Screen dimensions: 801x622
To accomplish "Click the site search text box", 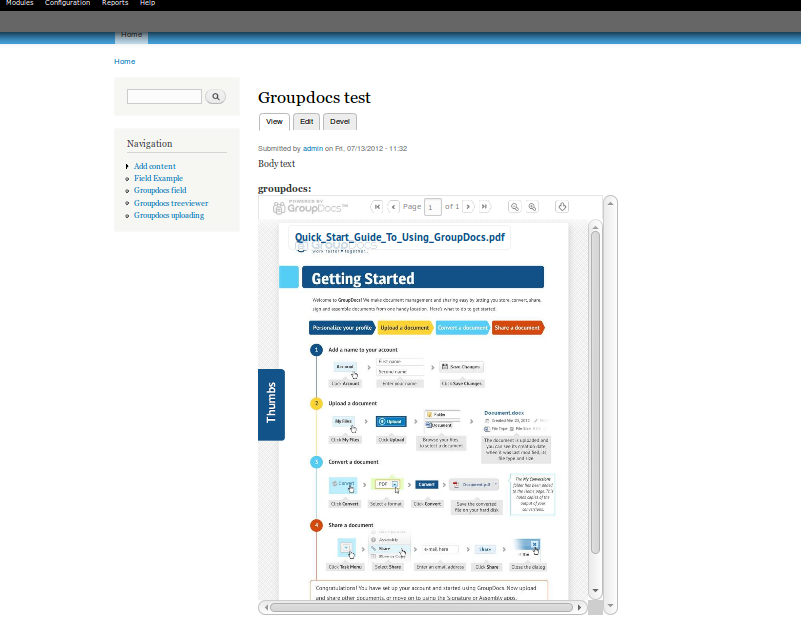I will (x=164, y=97).
